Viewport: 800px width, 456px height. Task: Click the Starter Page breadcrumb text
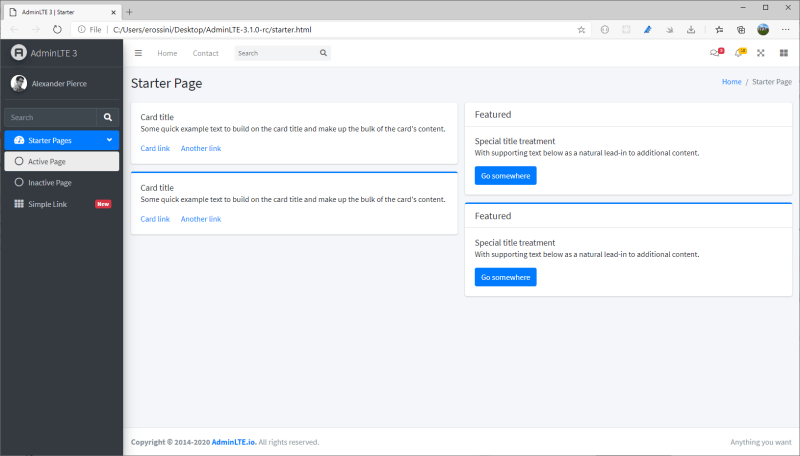[772, 82]
